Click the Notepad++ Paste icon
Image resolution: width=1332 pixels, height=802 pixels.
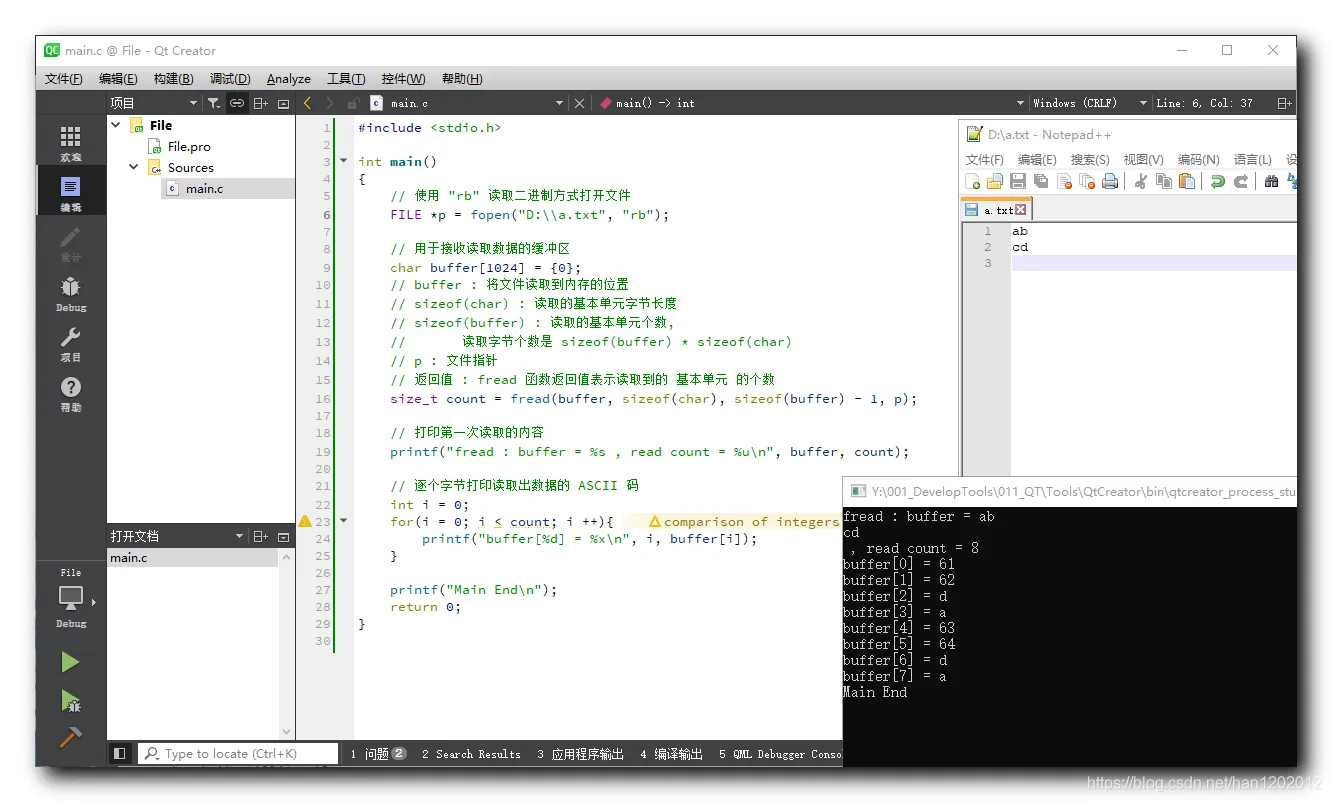(x=1187, y=181)
